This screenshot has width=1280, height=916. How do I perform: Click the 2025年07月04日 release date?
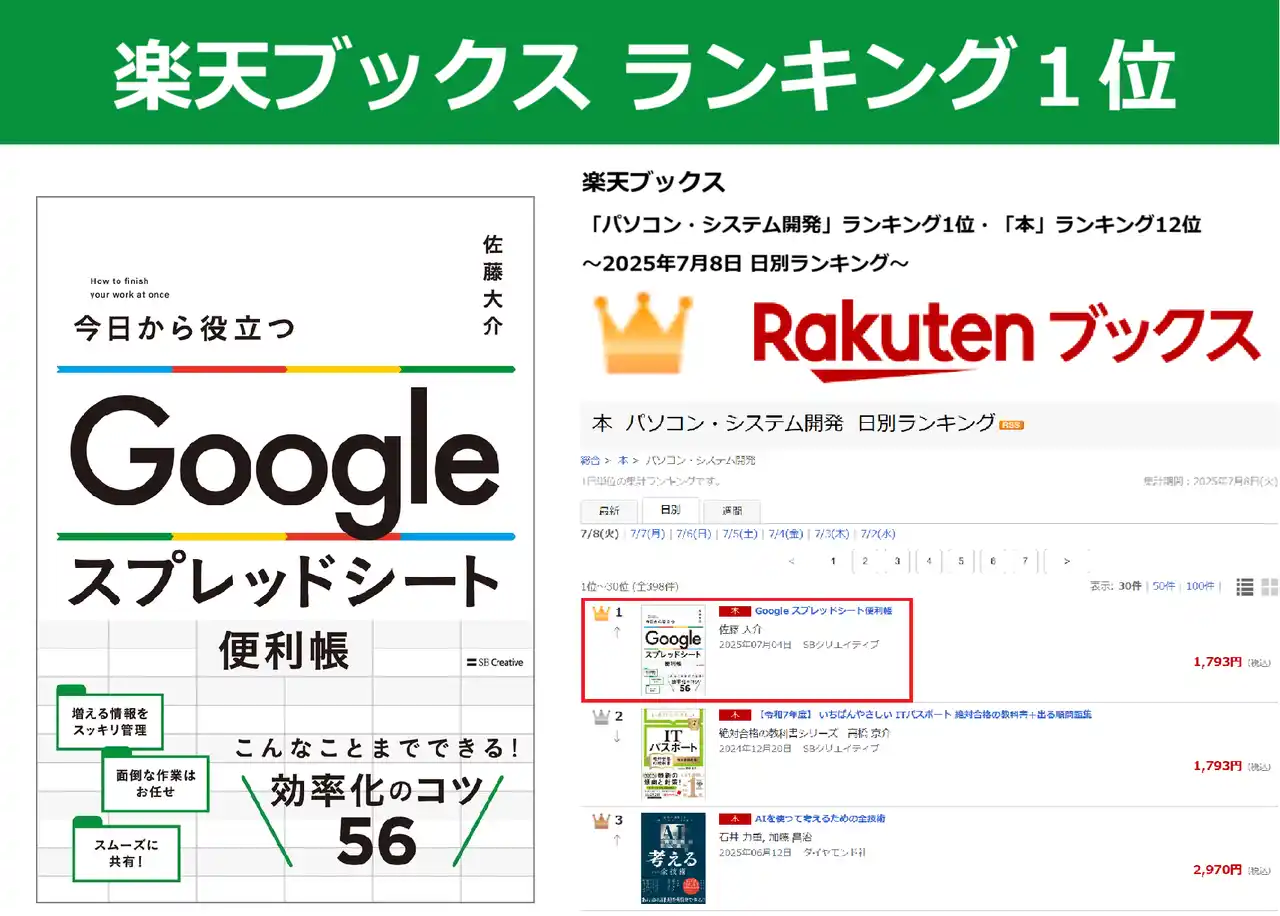point(755,645)
